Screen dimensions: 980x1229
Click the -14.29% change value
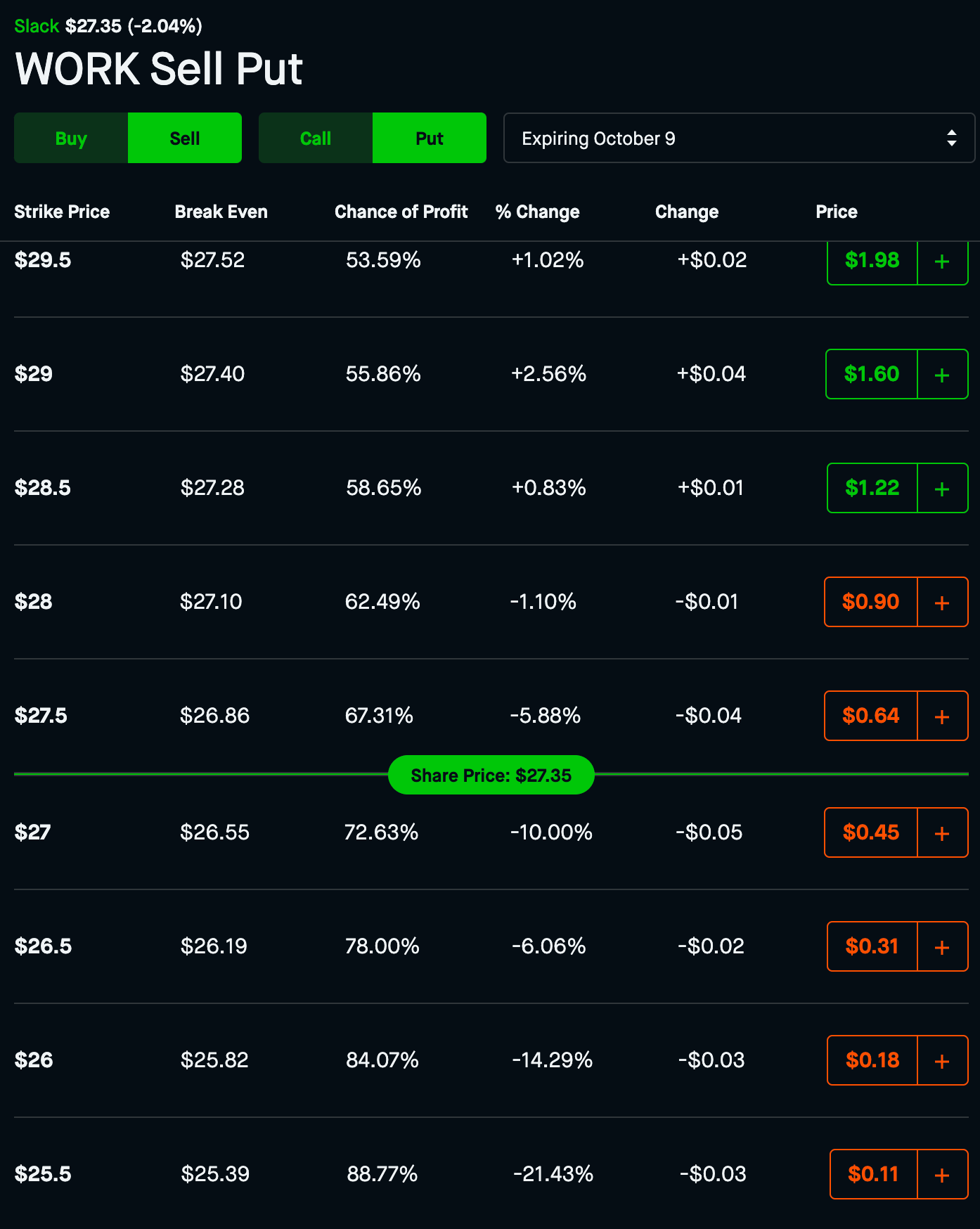553,1060
